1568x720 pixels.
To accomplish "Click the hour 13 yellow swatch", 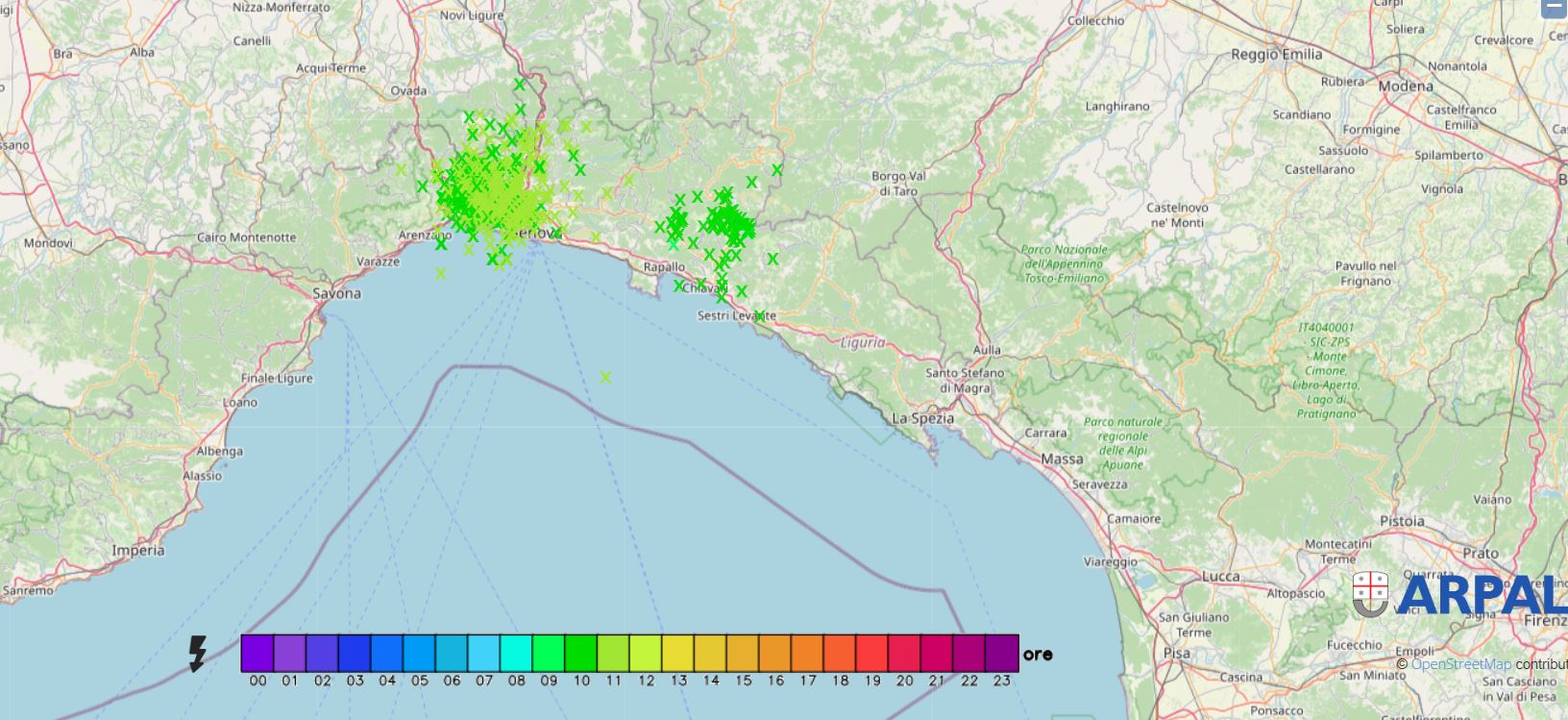I will 677,653.
